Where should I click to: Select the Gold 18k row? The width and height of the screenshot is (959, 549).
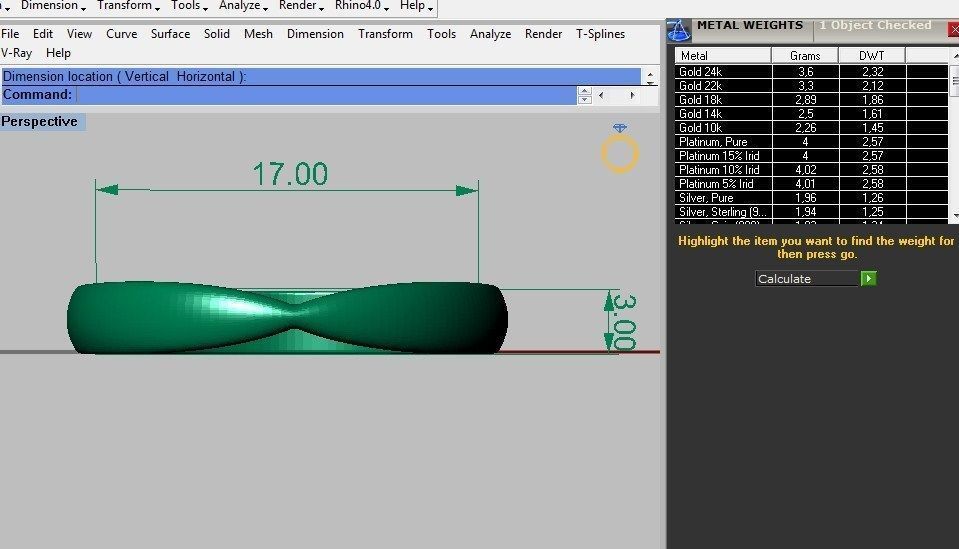coord(812,100)
